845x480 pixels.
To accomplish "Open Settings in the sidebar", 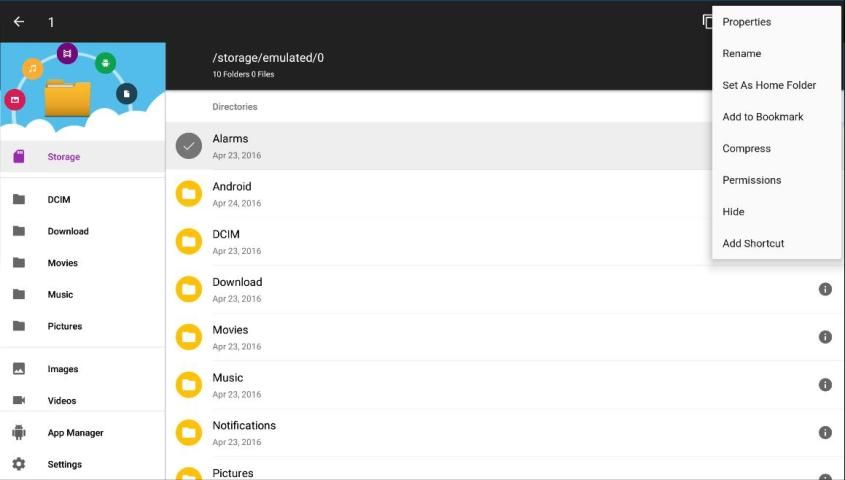I will coord(65,465).
